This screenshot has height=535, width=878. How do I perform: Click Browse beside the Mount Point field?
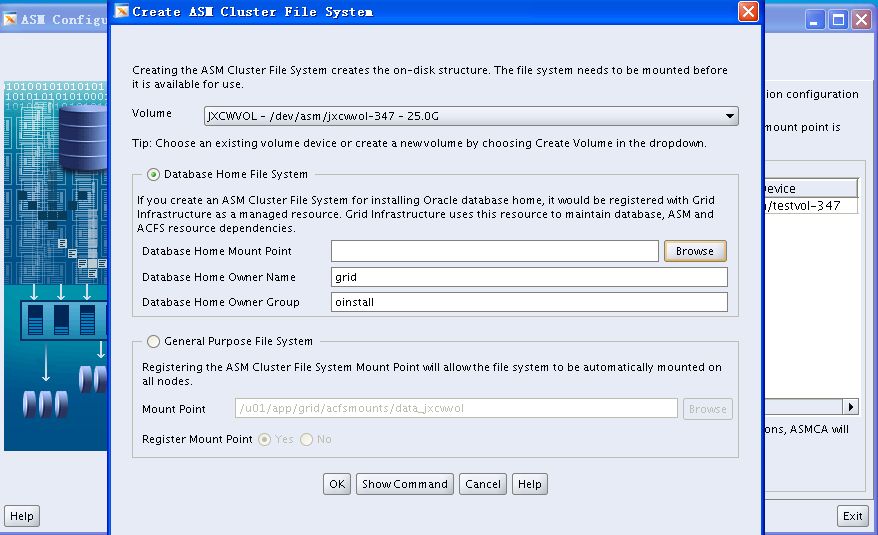point(707,409)
